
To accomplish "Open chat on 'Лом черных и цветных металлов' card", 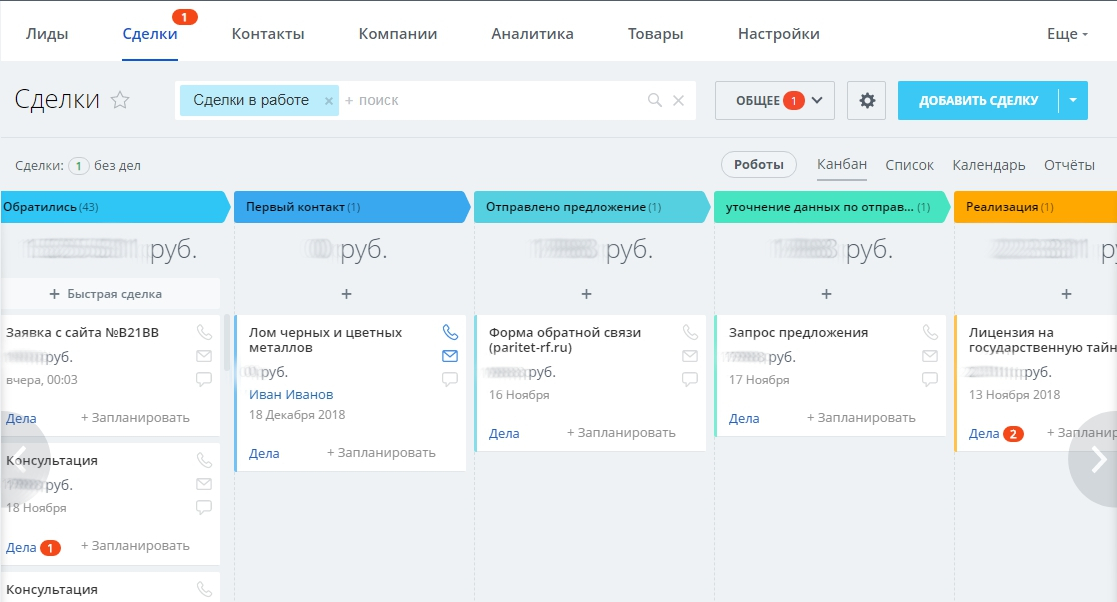I will [x=450, y=379].
